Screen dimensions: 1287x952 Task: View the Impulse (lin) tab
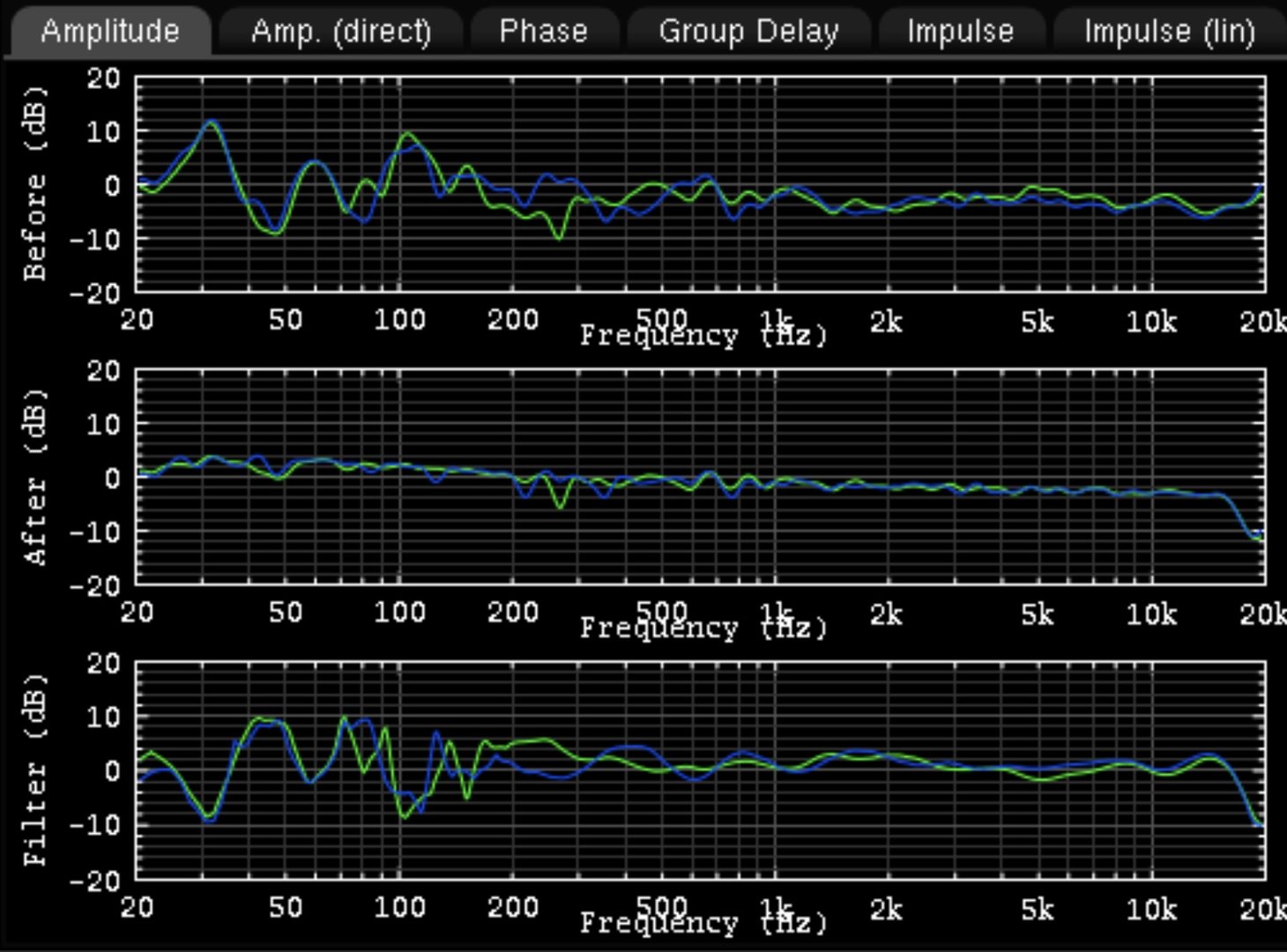1169,32
